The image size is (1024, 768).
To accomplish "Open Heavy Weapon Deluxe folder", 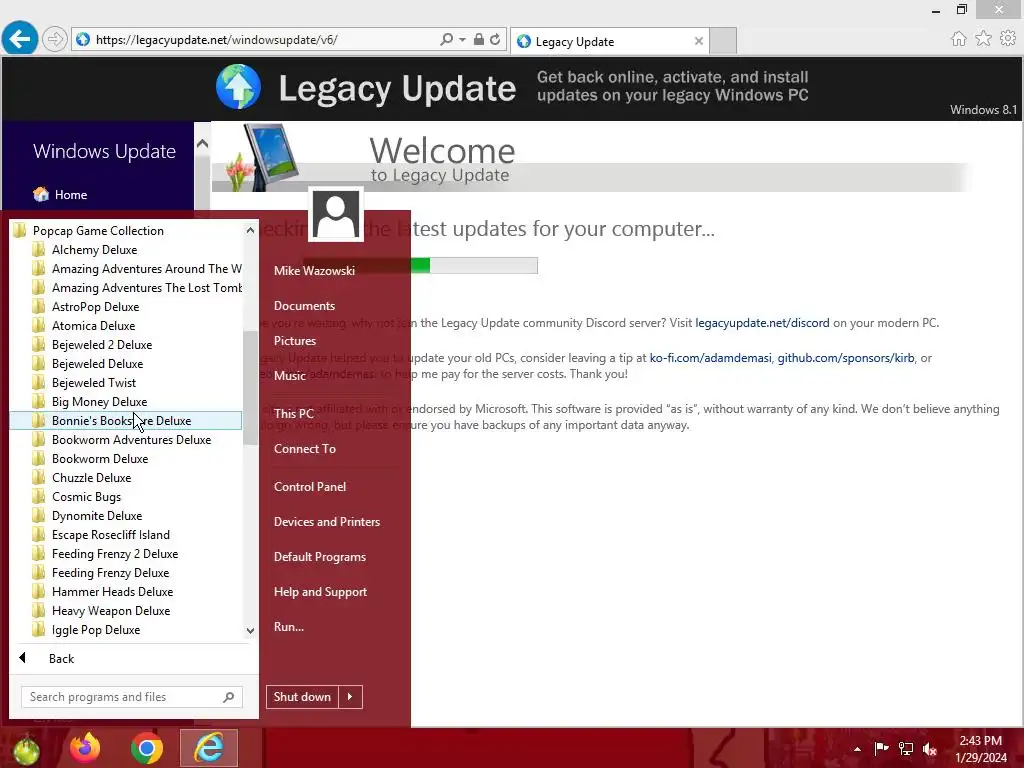I will [125, 611].
